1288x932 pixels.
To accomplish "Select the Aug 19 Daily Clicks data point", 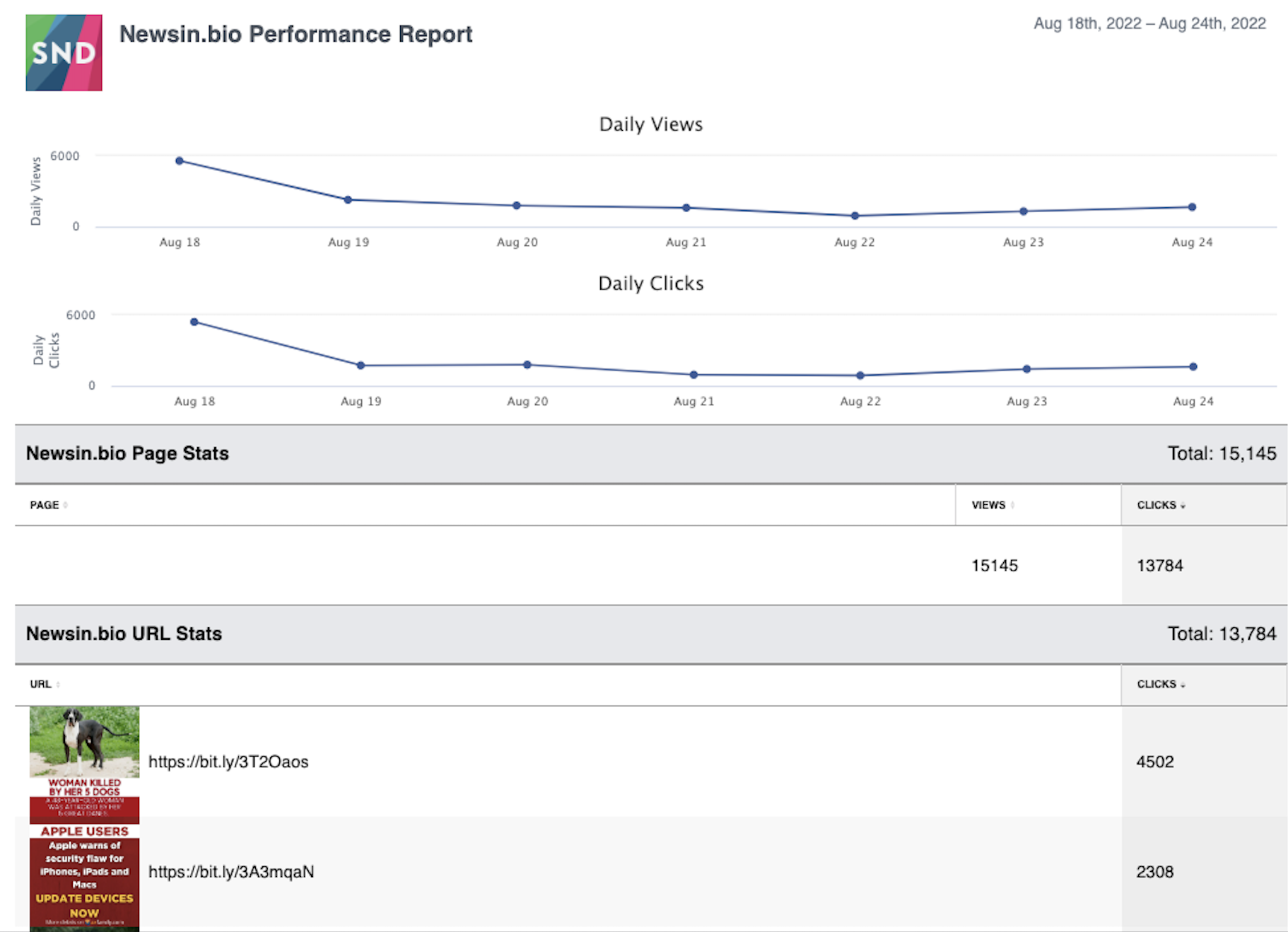I will 361,366.
